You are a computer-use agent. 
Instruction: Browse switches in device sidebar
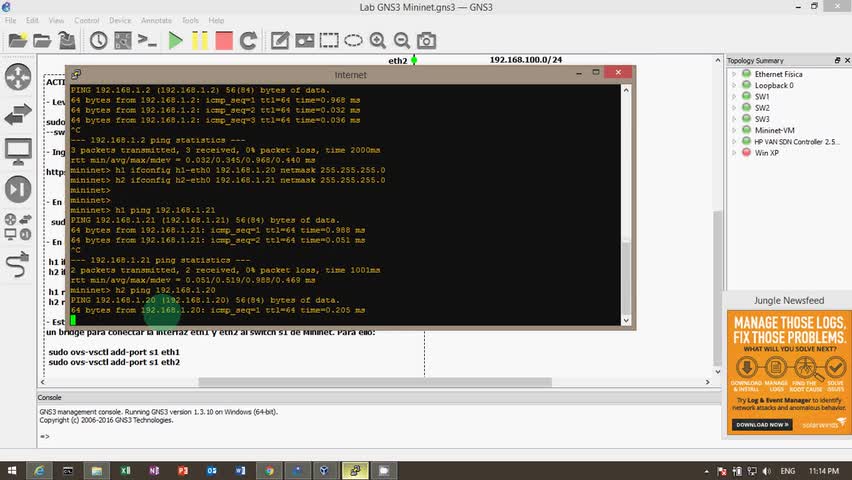coord(18,114)
